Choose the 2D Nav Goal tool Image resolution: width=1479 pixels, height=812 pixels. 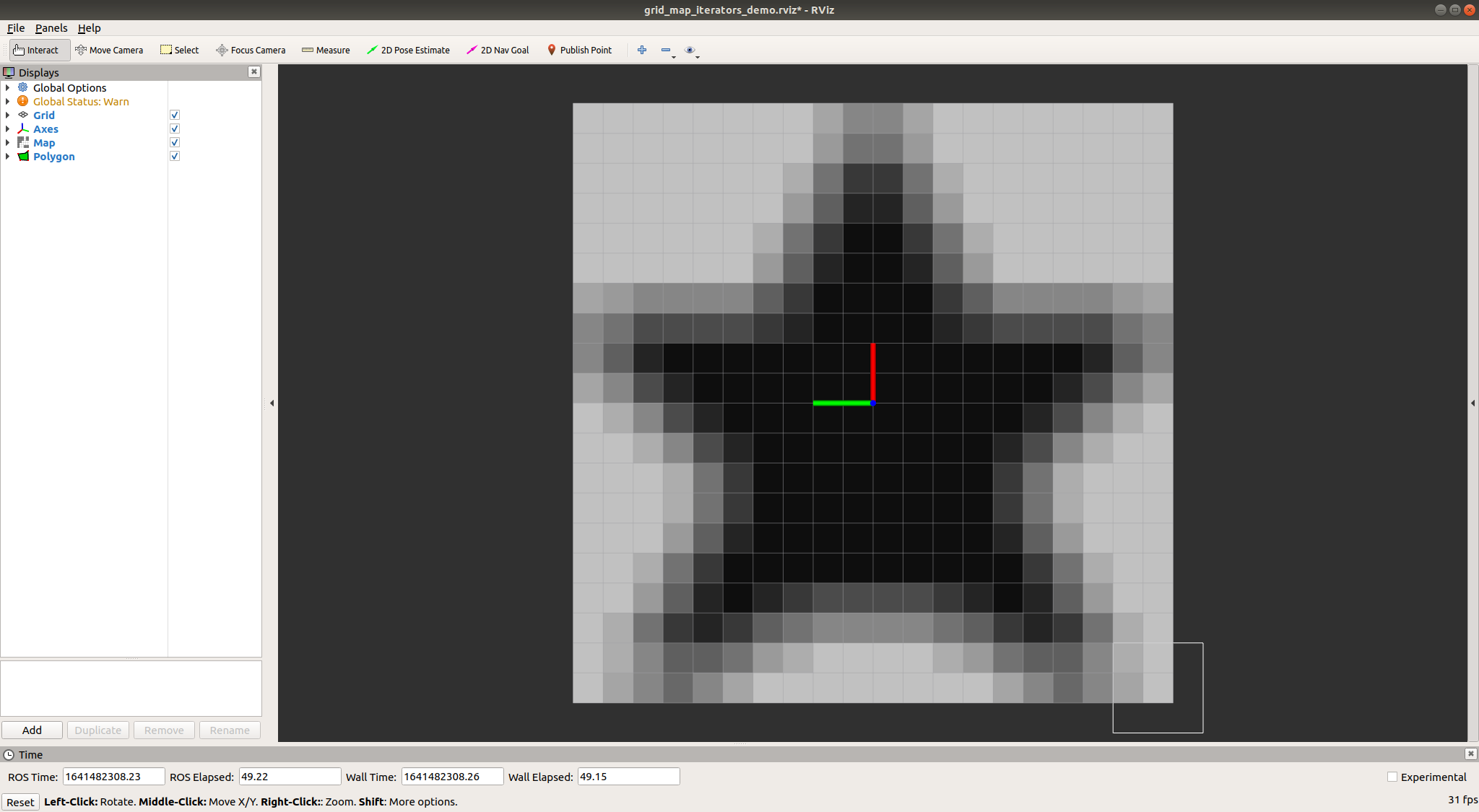(x=498, y=50)
